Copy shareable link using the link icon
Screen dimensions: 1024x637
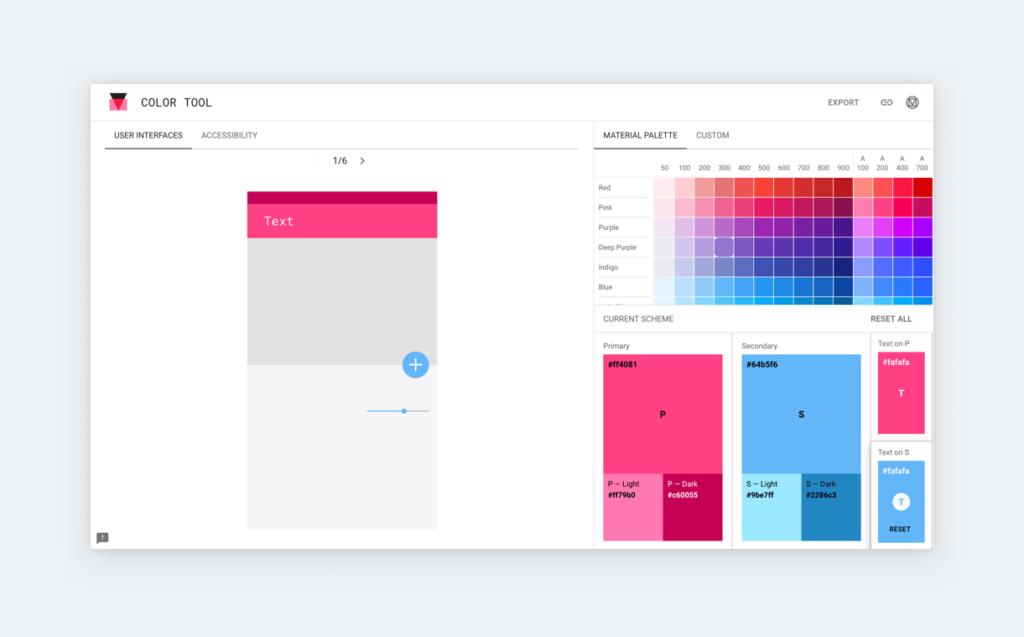pyautogui.click(x=885, y=102)
